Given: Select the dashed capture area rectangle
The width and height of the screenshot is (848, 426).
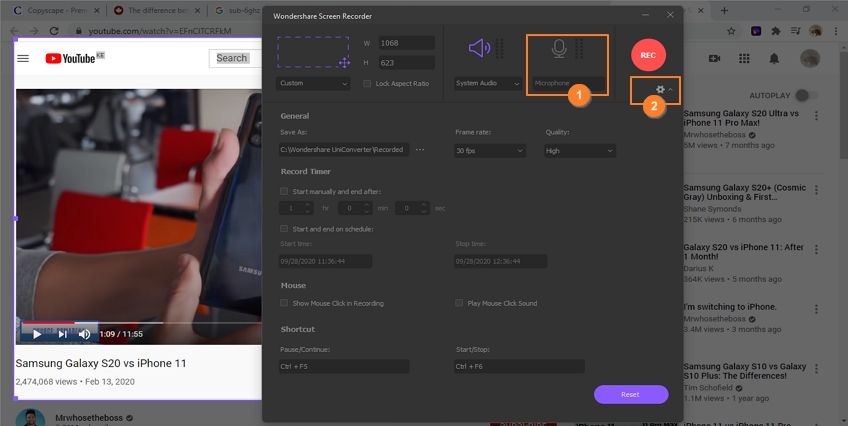Looking at the screenshot, I should pyautogui.click(x=313, y=52).
